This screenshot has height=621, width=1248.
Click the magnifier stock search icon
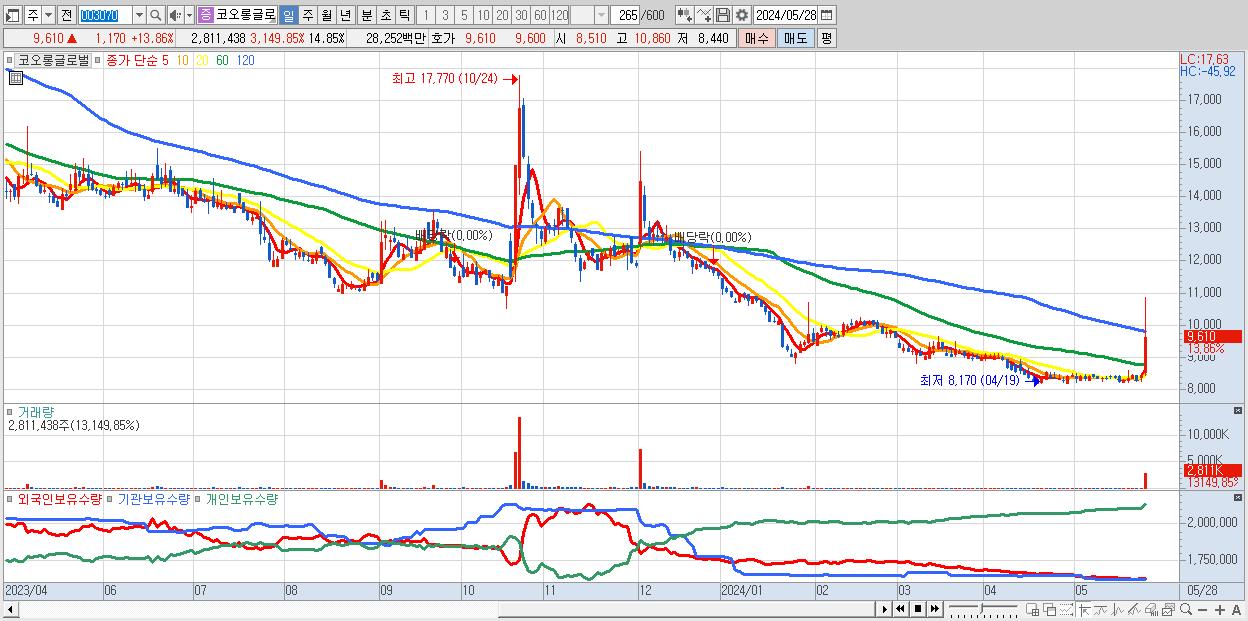[155, 15]
